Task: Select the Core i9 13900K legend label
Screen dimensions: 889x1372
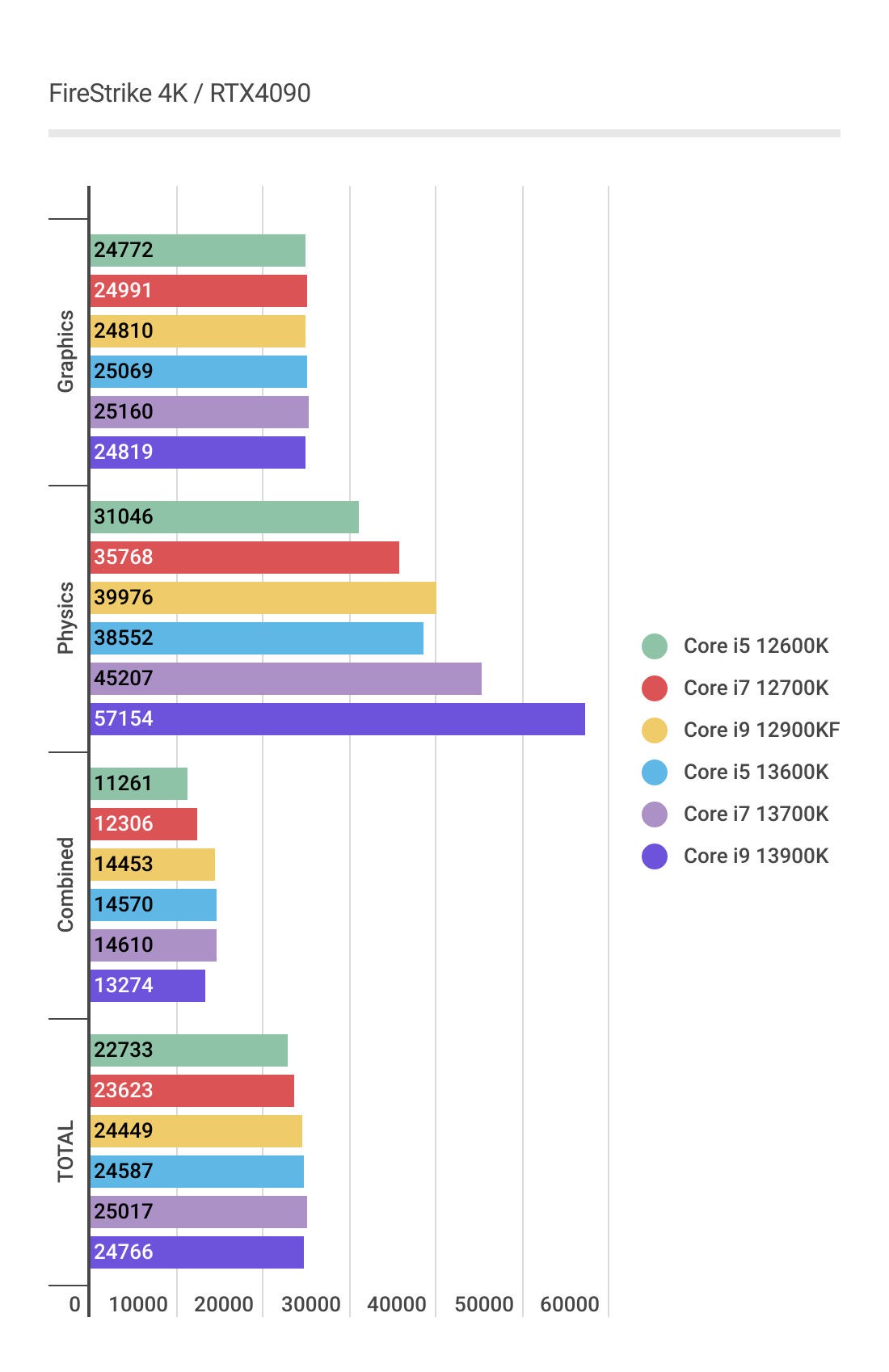Action: 756,856
